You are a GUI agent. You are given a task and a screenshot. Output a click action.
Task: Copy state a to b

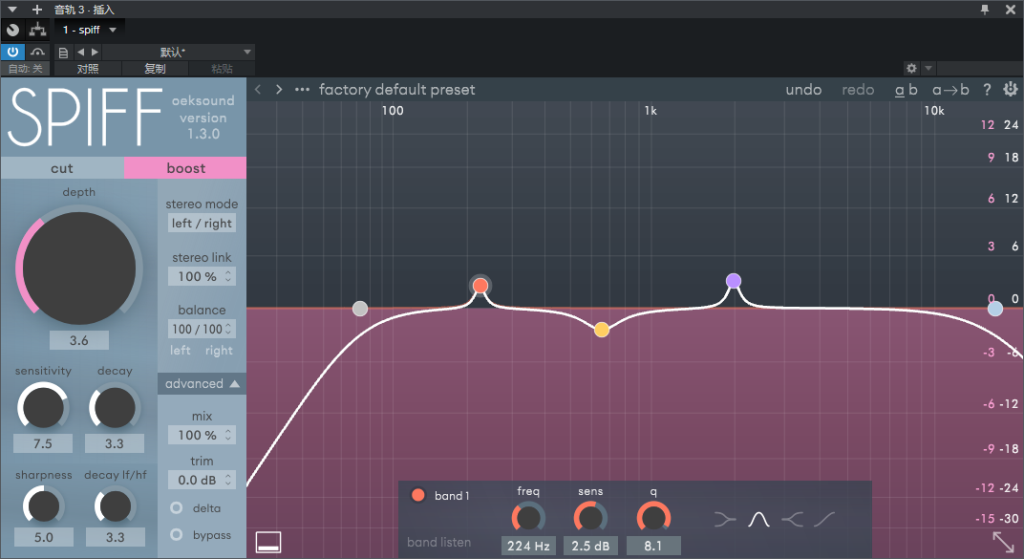(950, 89)
